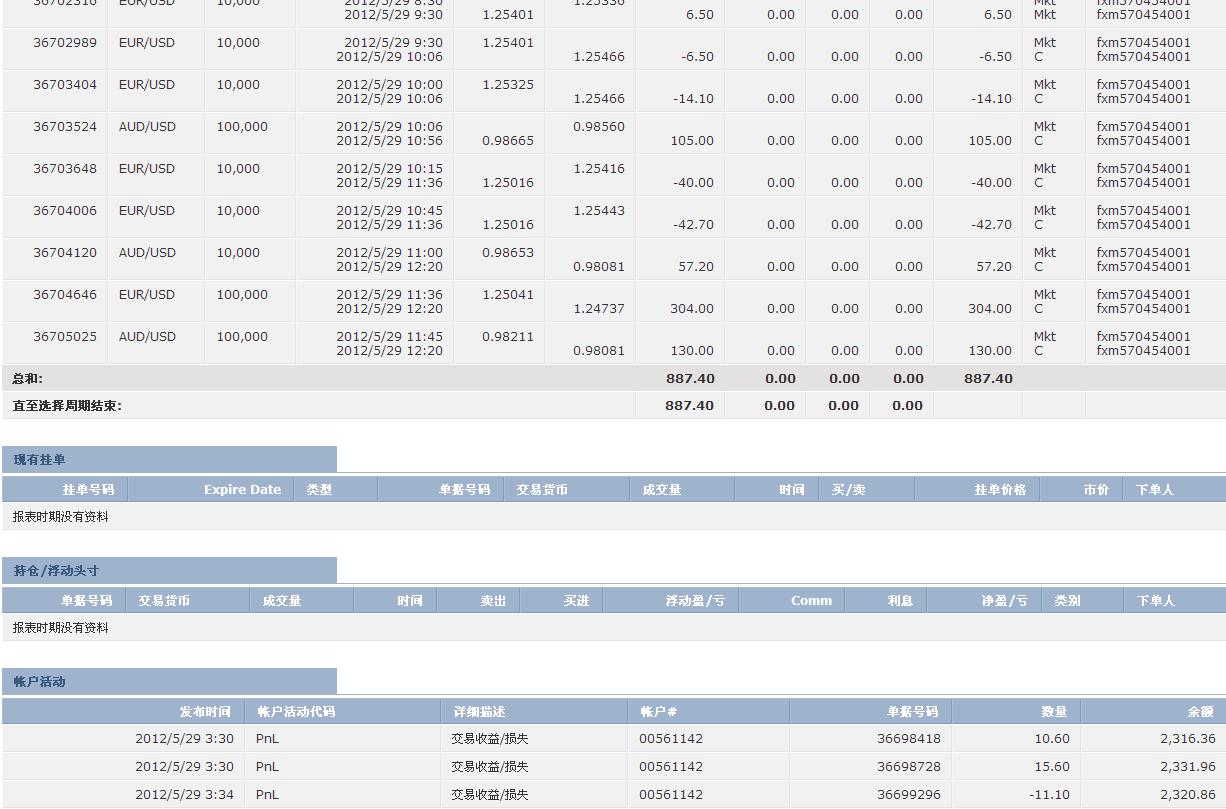The width and height of the screenshot is (1226, 809).
Task: Click EUR/USD in the 36704646 row
Action: point(147,295)
